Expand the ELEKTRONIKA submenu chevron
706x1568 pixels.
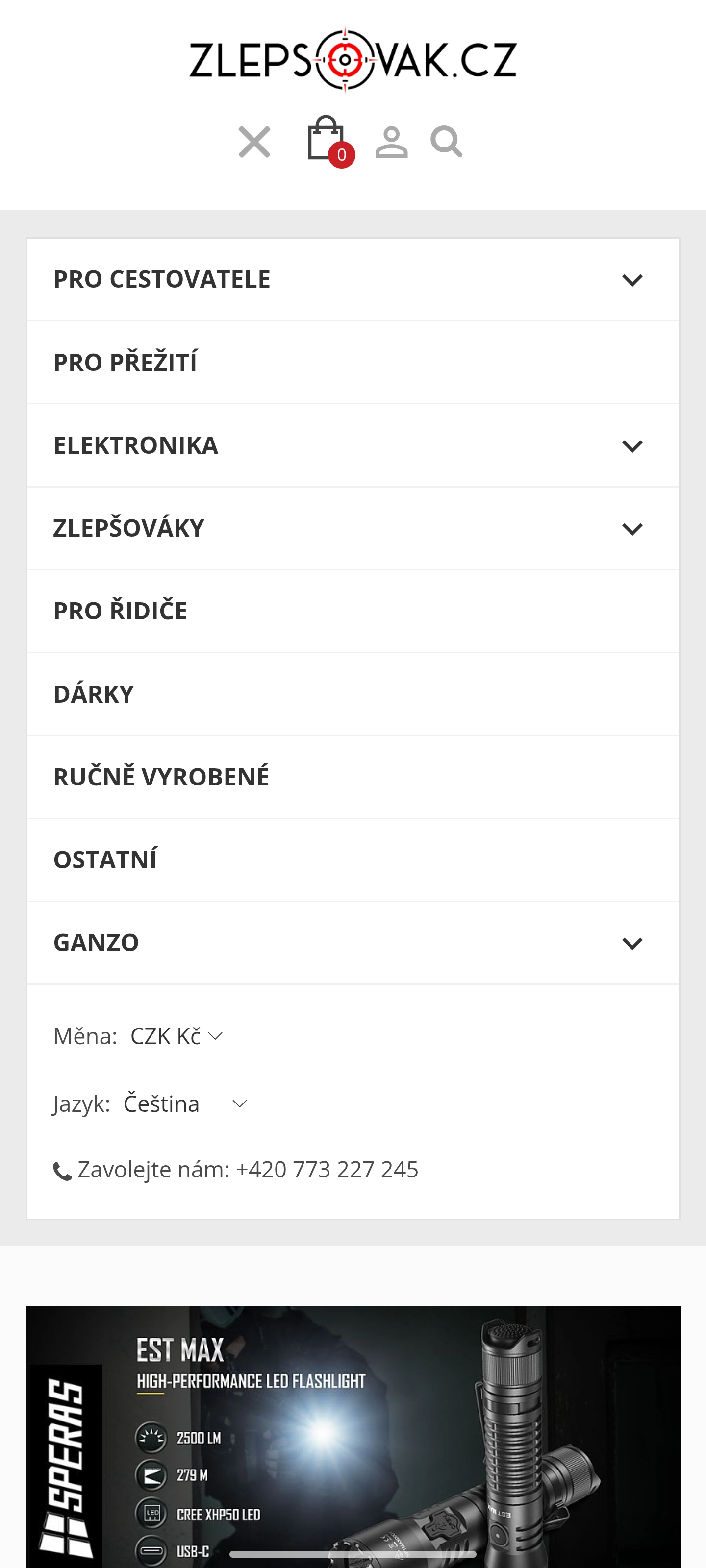click(632, 446)
